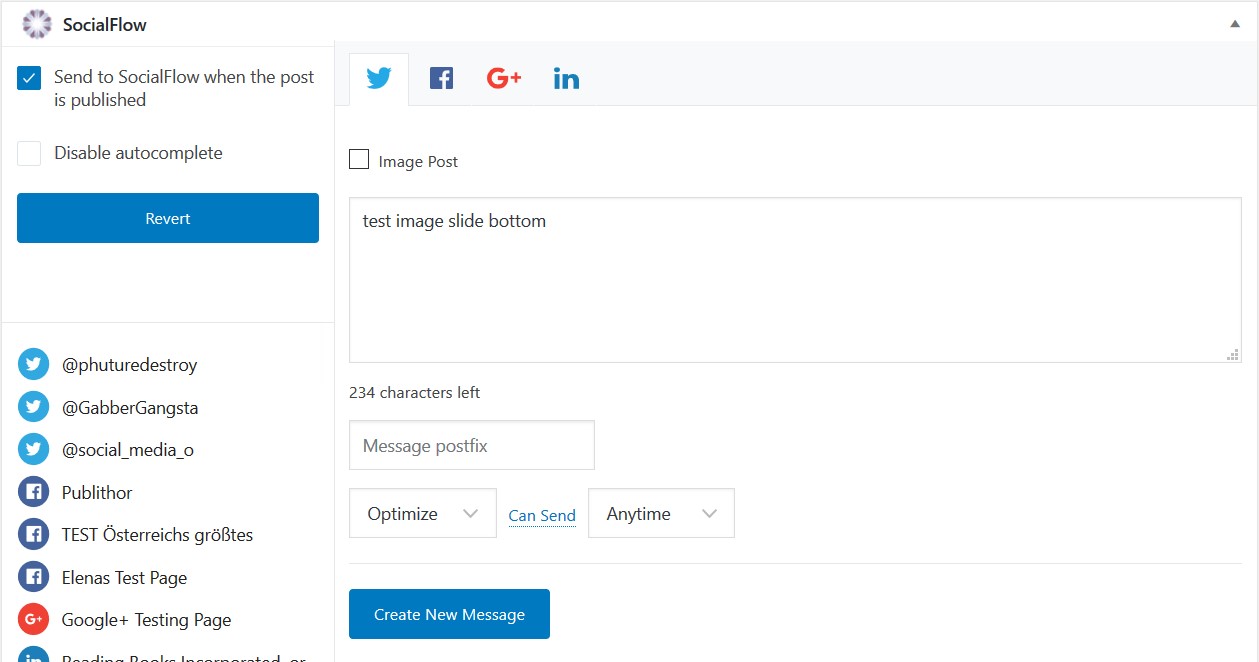Switch to the Facebook tab
This screenshot has width=1259, height=662.
click(441, 79)
